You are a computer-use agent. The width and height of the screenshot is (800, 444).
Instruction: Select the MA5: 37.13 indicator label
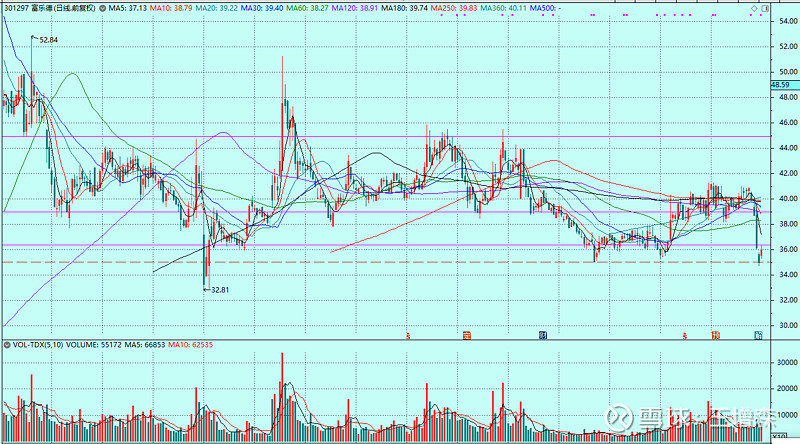click(x=128, y=9)
